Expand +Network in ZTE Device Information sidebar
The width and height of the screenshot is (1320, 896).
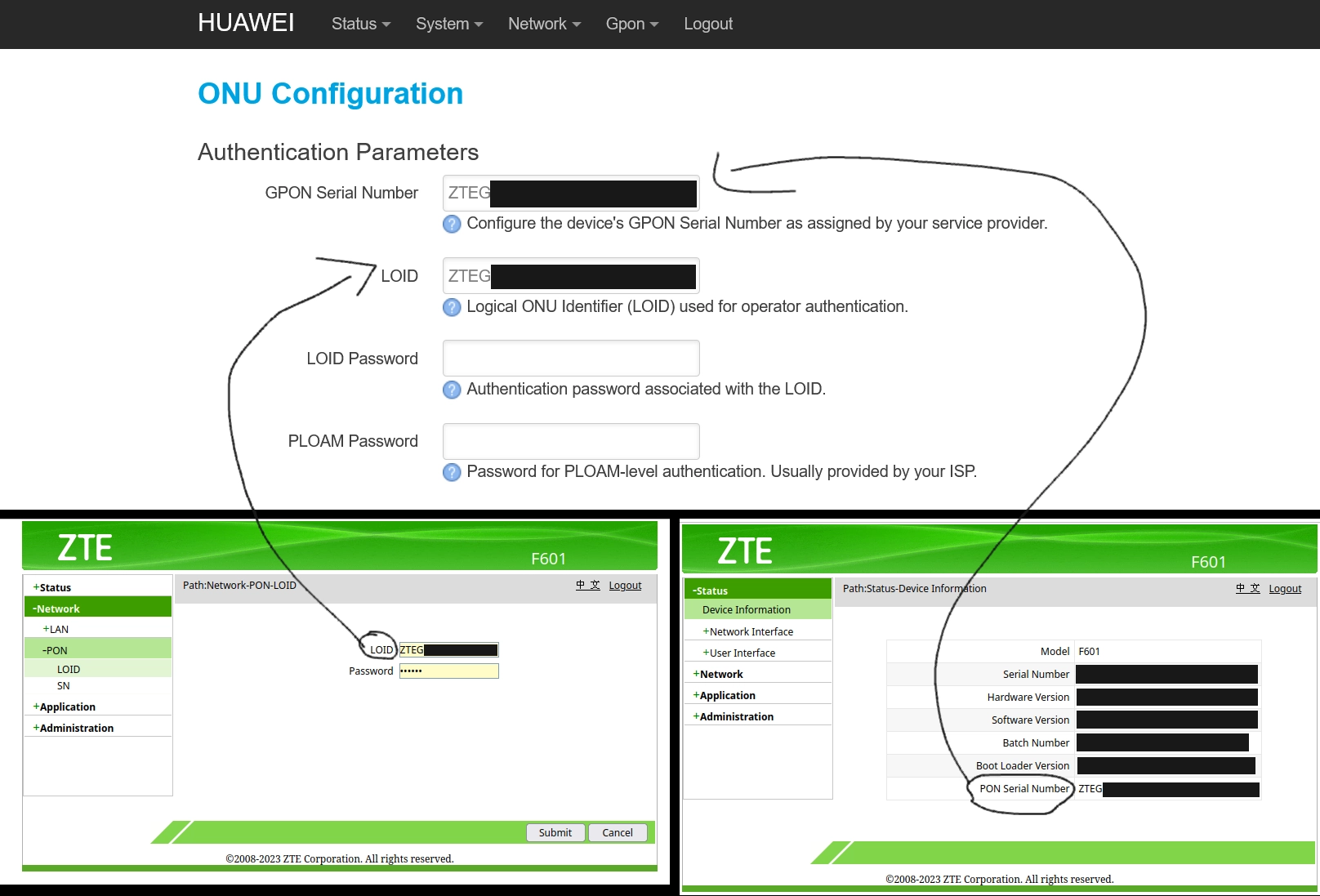click(x=718, y=675)
